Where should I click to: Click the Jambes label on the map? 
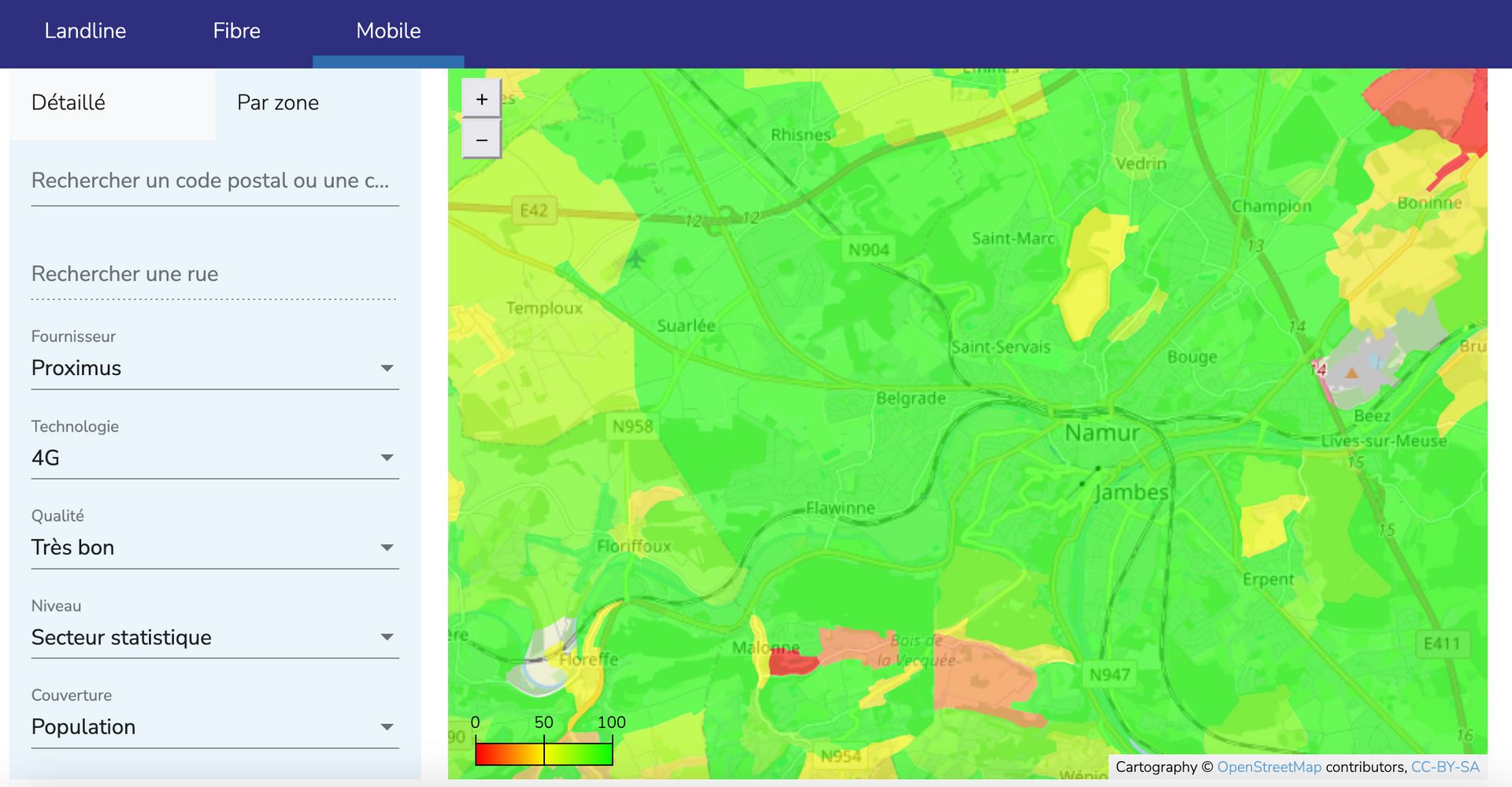click(1132, 492)
